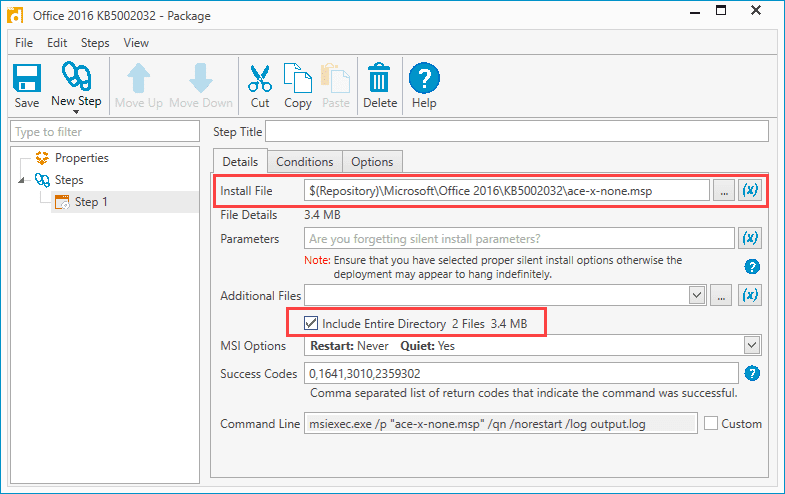The image size is (785, 494).
Task: Open the Edit menu
Action: coord(57,43)
